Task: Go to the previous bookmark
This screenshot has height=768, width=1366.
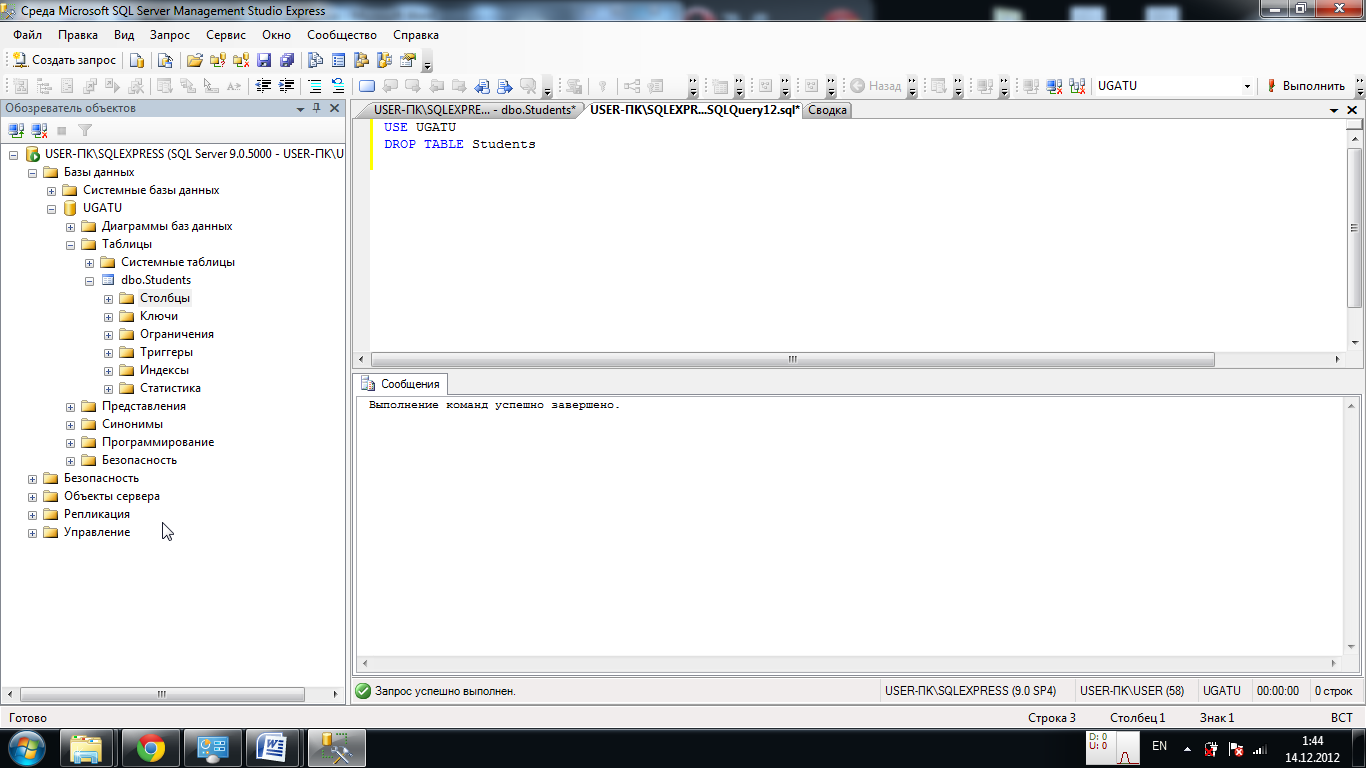Action: point(390,86)
